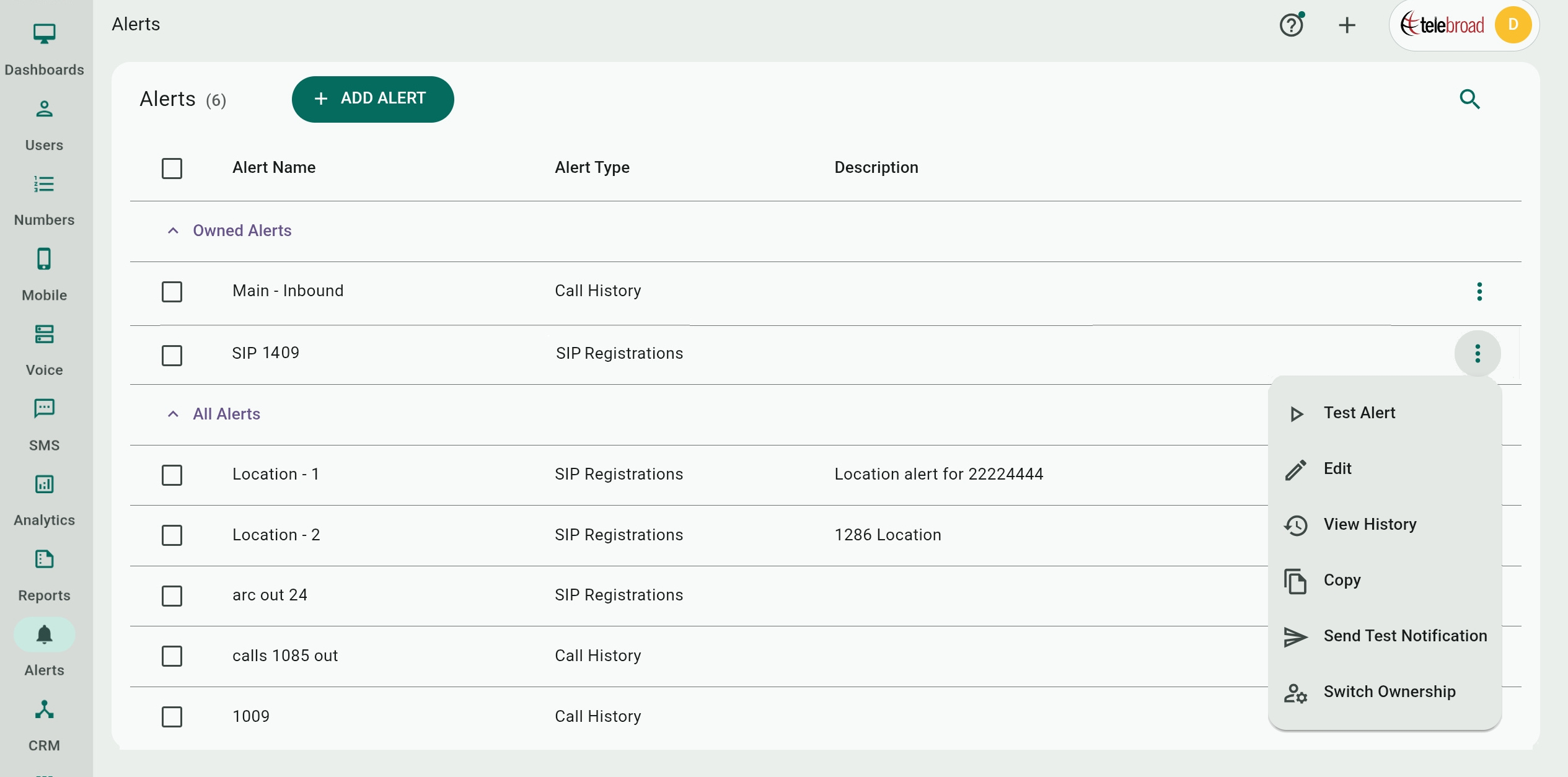Viewport: 1568px width, 777px height.
Task: Collapse the Owned Alerts group
Action: 173,231
